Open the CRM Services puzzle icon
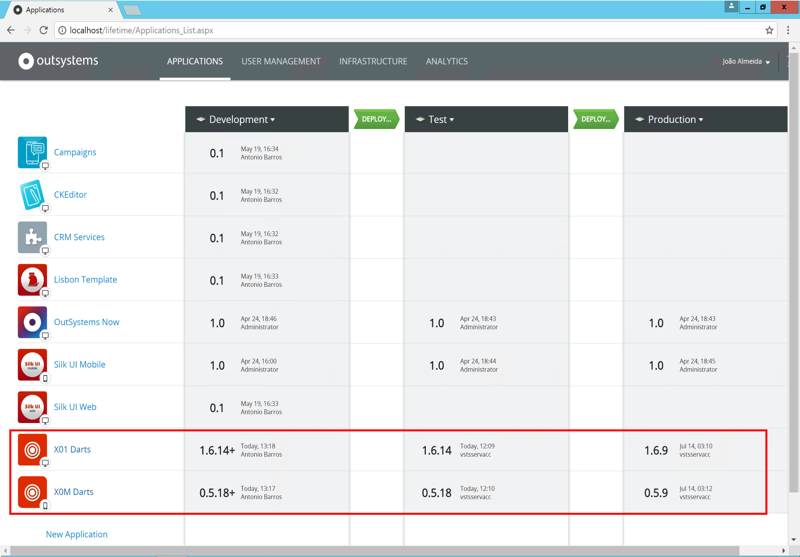 point(32,237)
